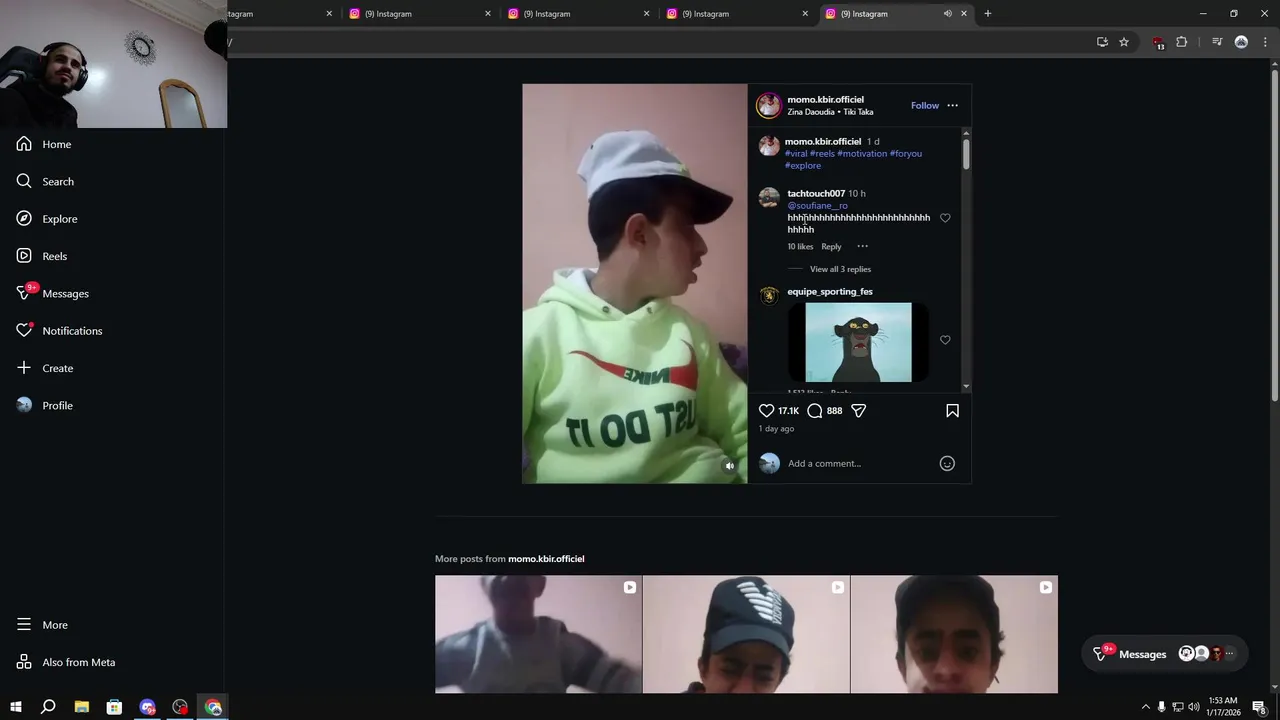Open Create in Instagram sidebar
This screenshot has width=1280, height=720.
tap(45, 368)
